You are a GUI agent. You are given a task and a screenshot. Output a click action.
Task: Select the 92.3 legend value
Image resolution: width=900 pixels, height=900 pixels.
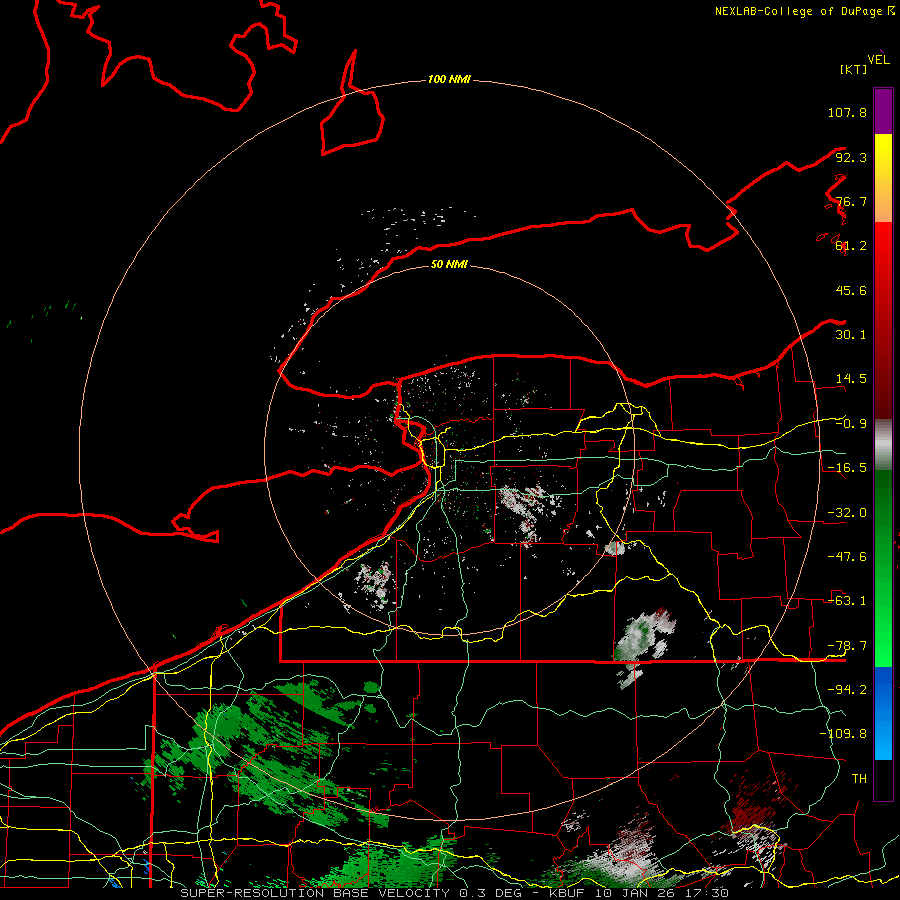click(851, 157)
